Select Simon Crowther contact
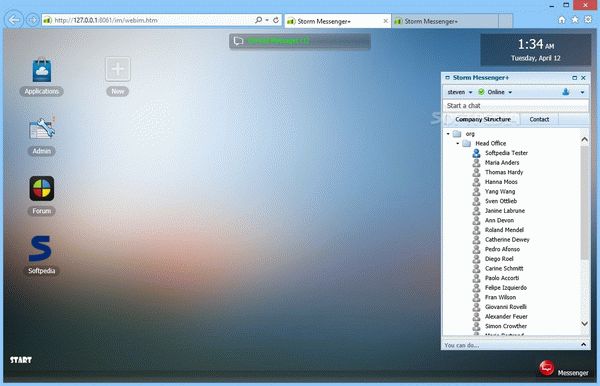This screenshot has width=600, height=386. (x=505, y=326)
